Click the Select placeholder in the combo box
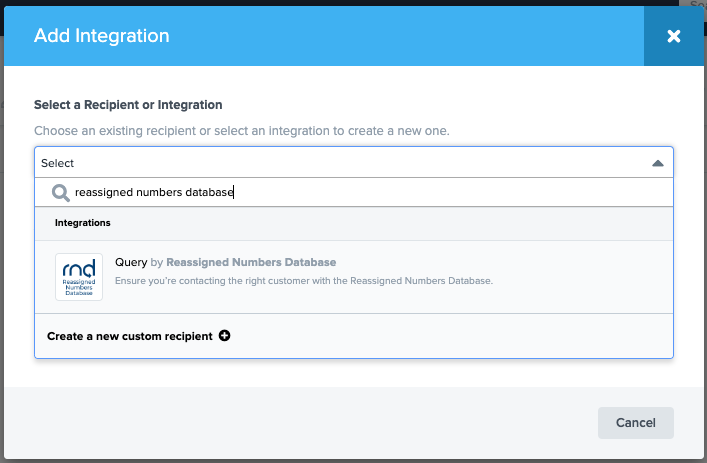 point(58,163)
